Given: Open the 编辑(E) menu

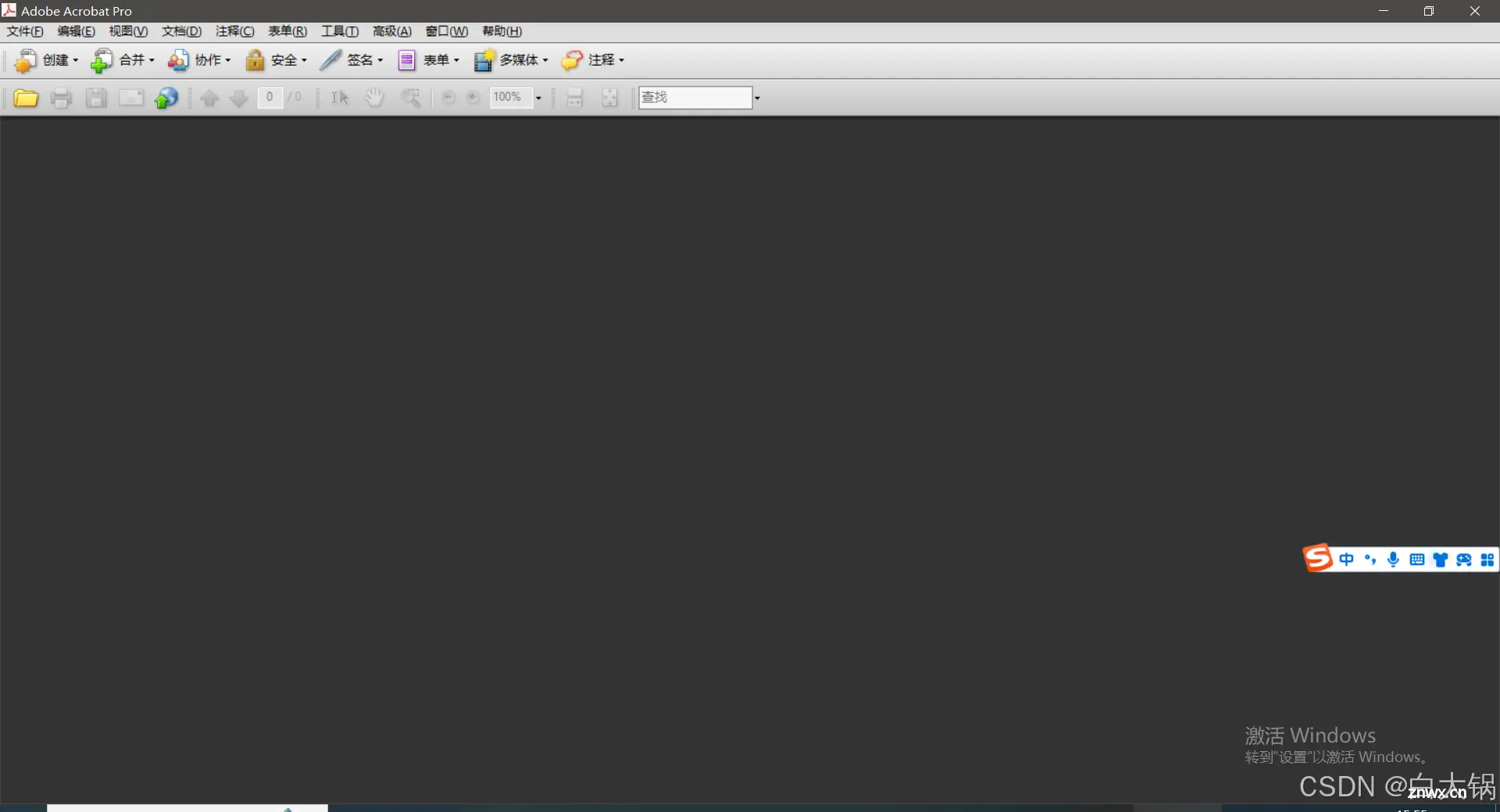Looking at the screenshot, I should tap(76, 31).
